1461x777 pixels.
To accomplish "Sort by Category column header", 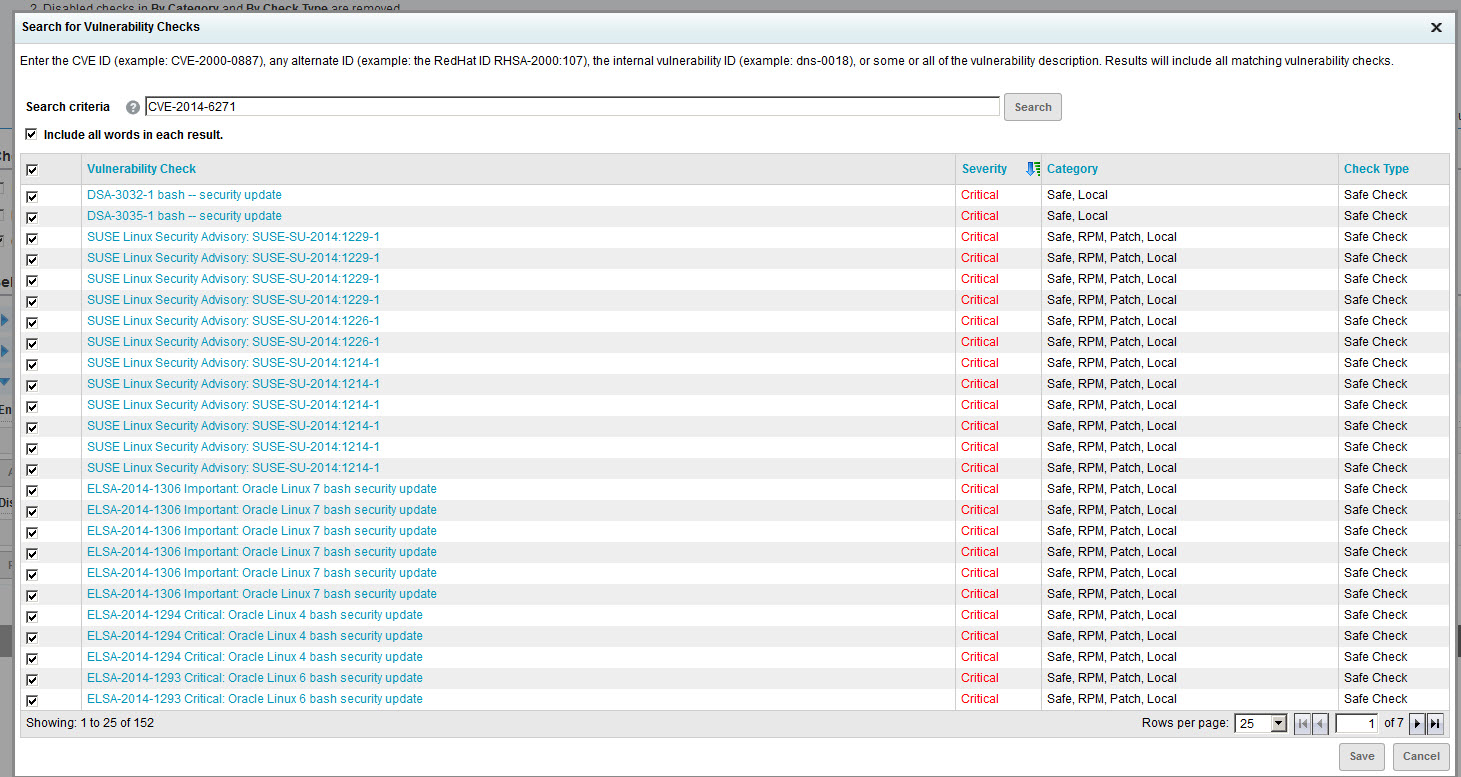I will click(1072, 169).
